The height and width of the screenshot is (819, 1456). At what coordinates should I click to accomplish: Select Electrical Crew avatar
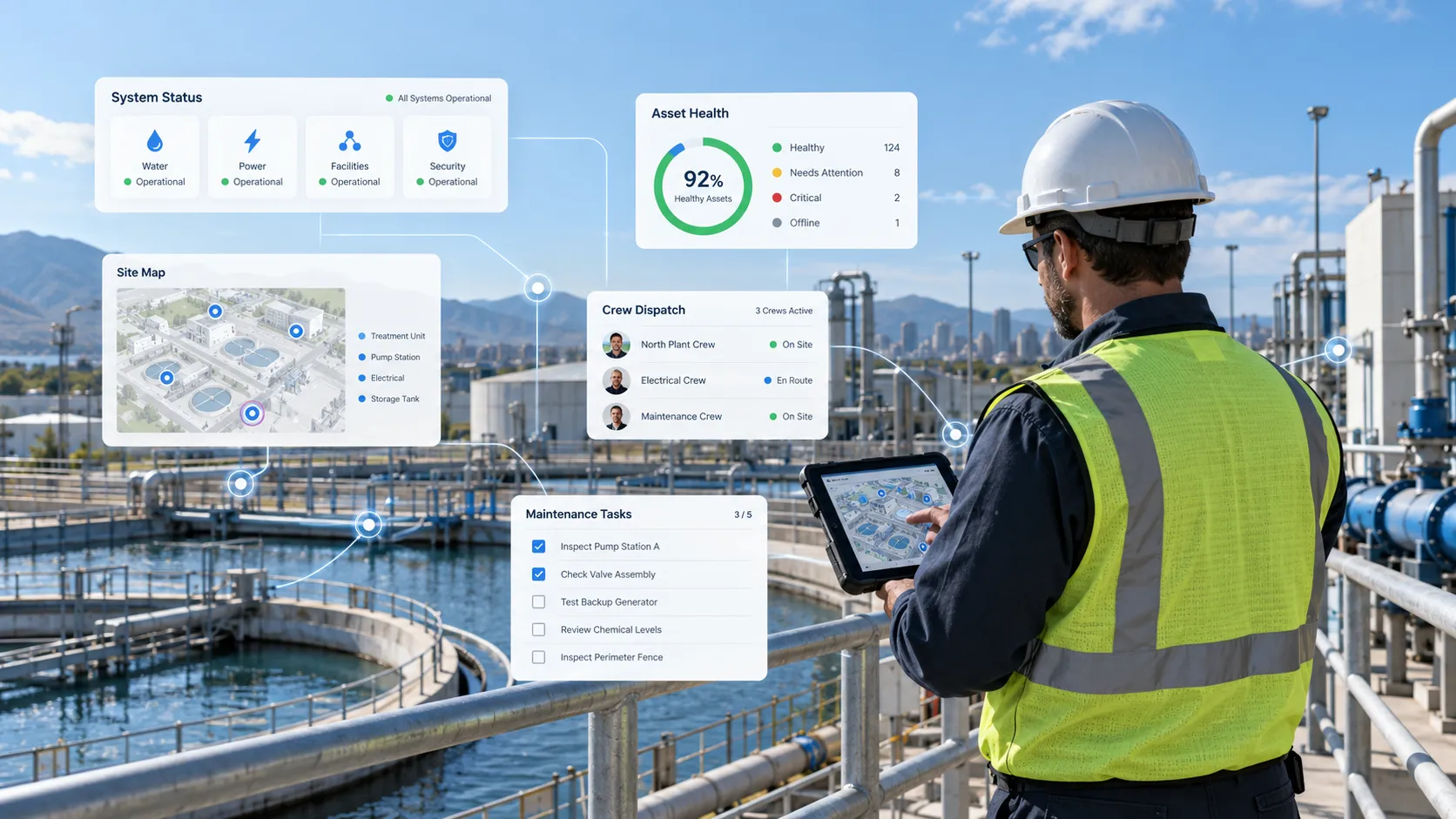[616, 380]
